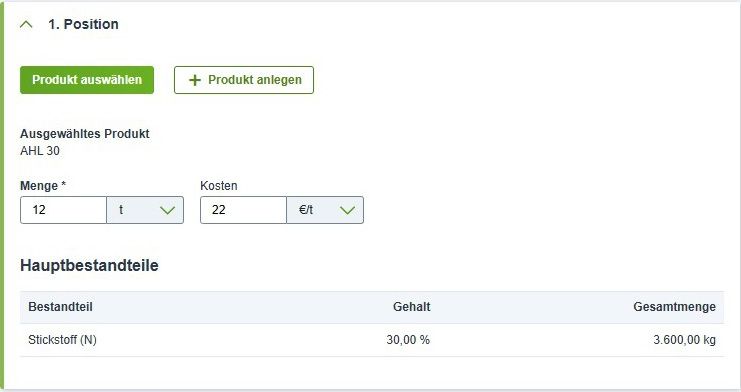Image resolution: width=741 pixels, height=392 pixels.
Task: Click the Gesamtmenge column header
Action: pyautogui.click(x=674, y=307)
